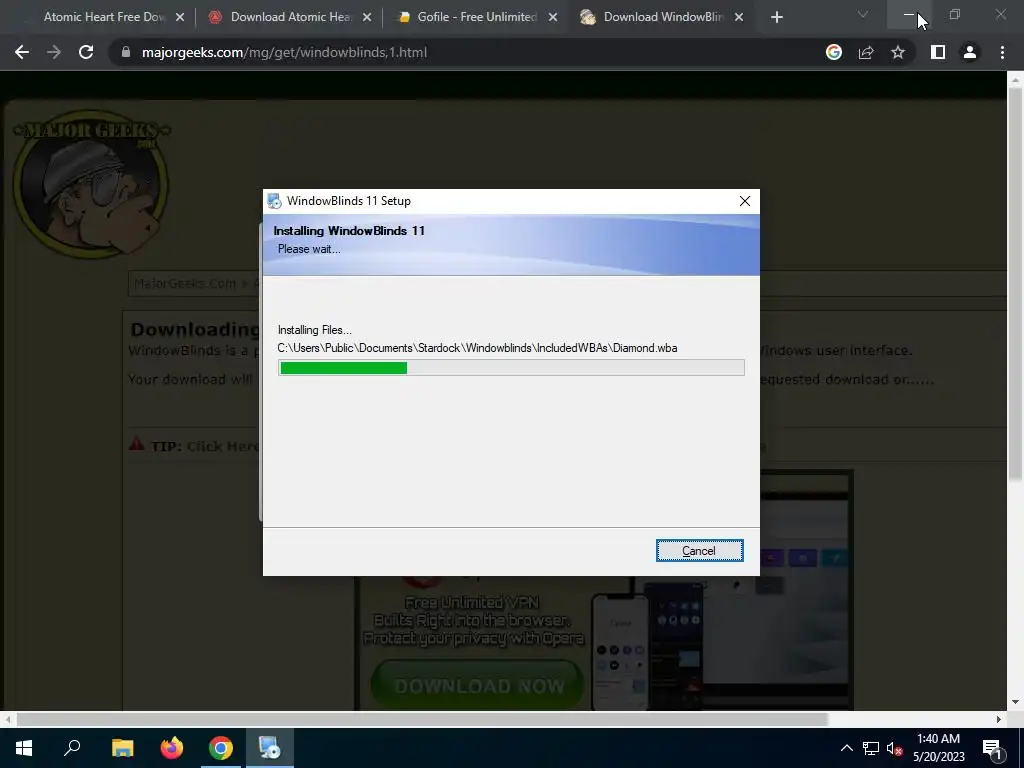Switch to Chrome in the taskbar
This screenshot has width=1024, height=768.
point(221,748)
